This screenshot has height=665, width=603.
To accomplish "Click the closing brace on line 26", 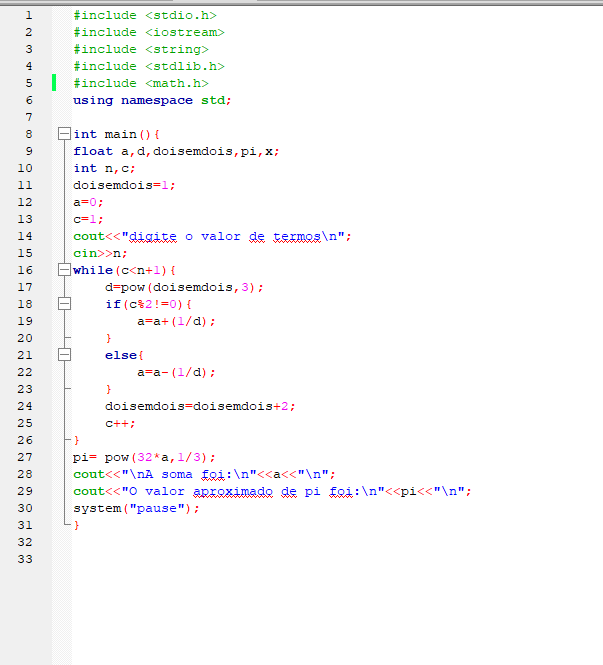I will point(77,440).
